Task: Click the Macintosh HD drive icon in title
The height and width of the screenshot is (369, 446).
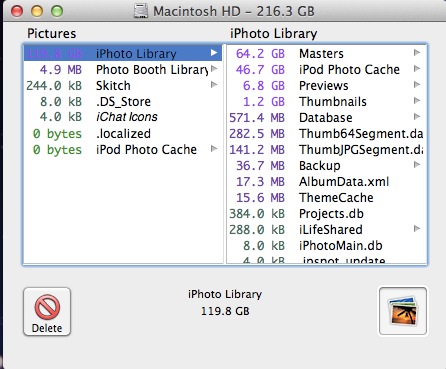Action: [141, 11]
